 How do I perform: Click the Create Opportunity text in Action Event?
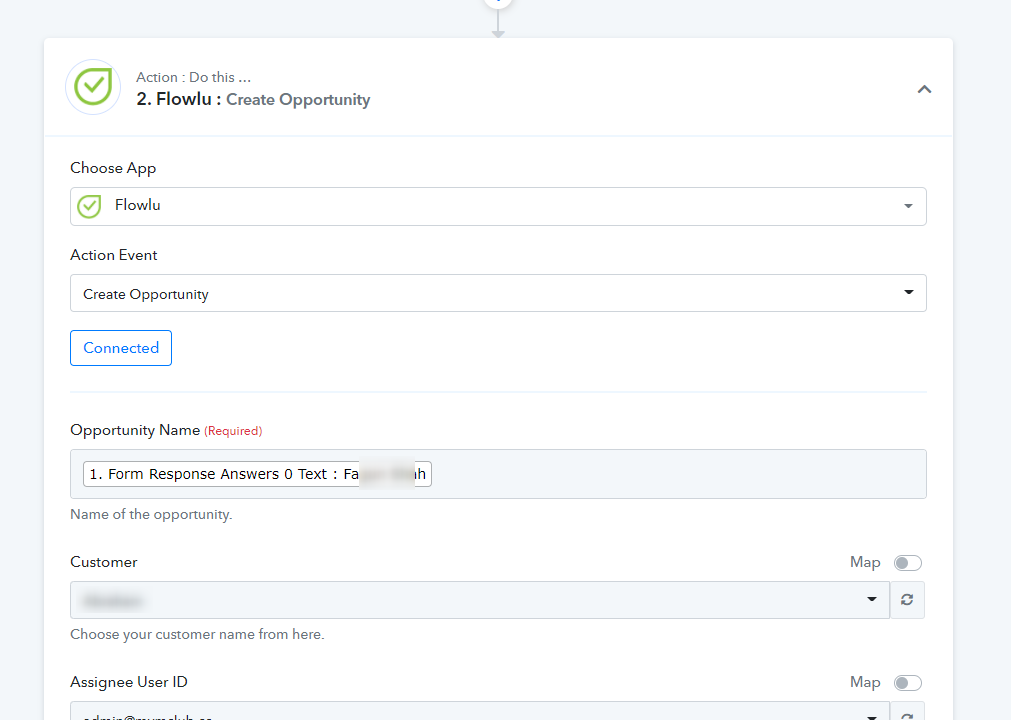[x=146, y=294]
